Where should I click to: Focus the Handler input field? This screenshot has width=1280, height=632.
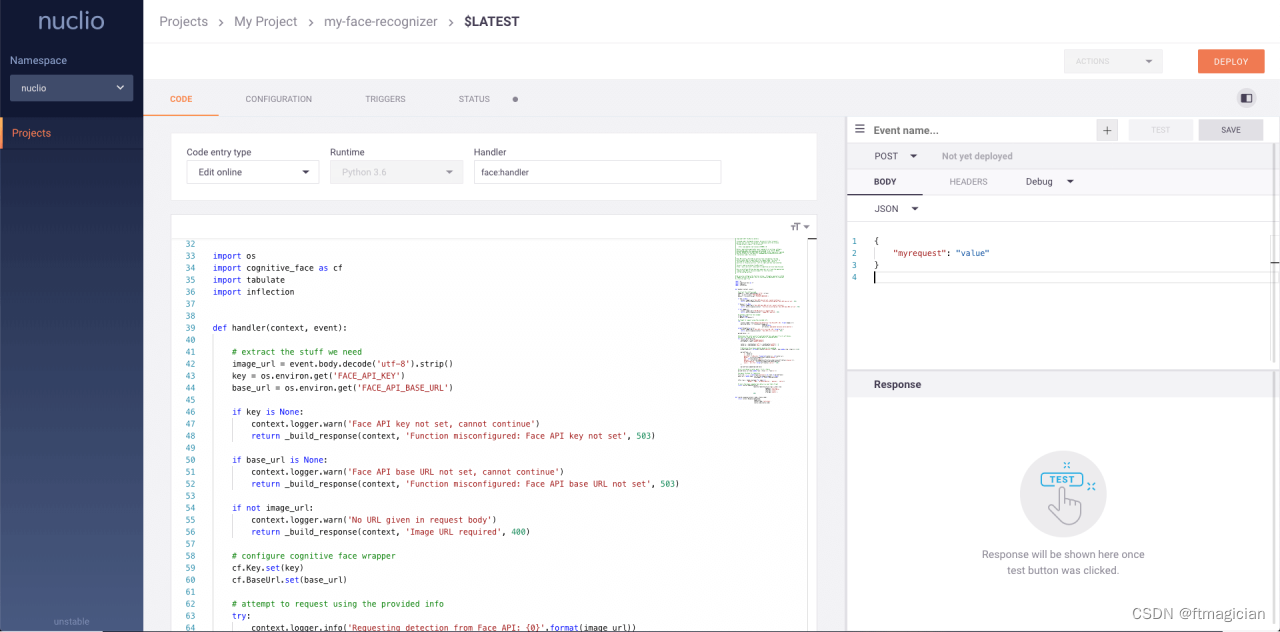pos(597,172)
